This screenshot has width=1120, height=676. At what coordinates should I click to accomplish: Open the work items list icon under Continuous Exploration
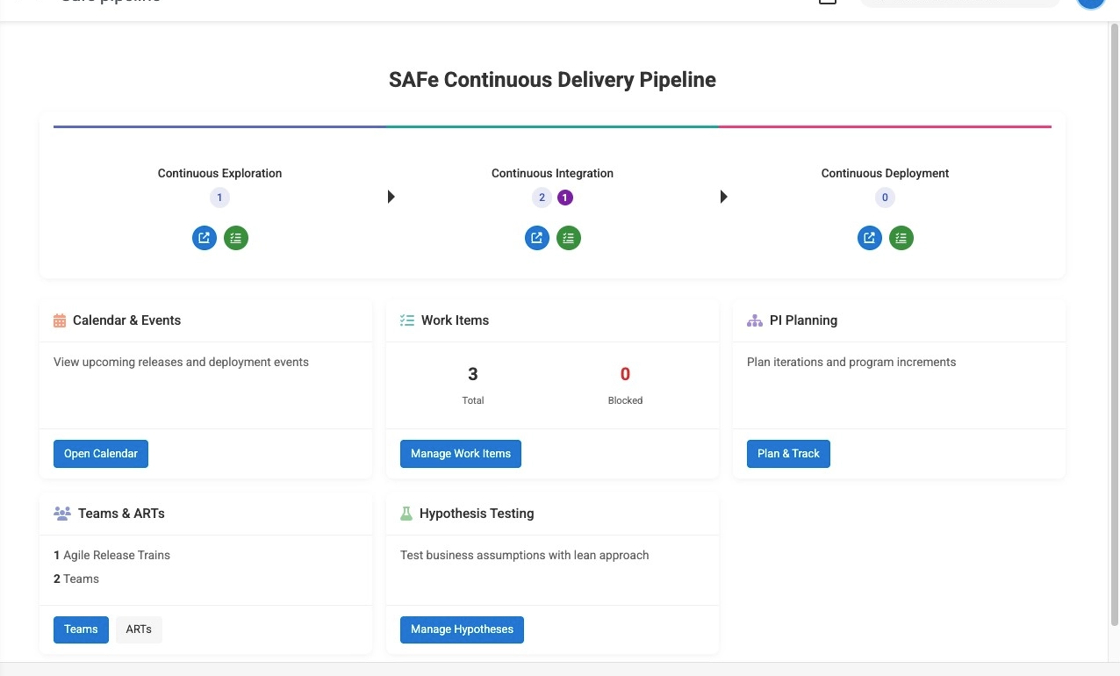(236, 237)
